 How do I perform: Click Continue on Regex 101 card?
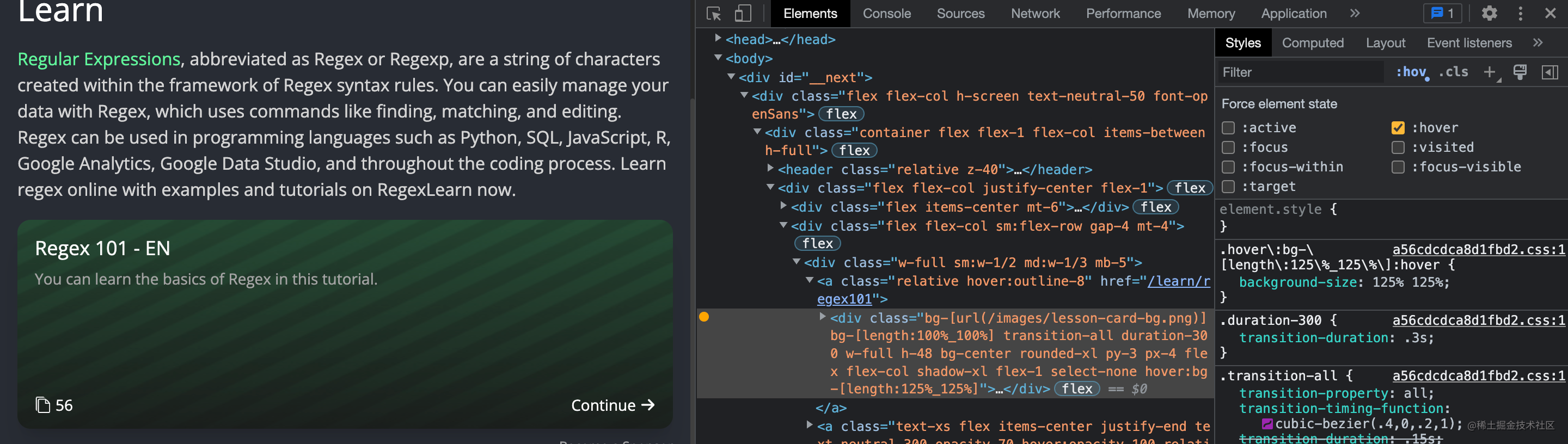coord(612,405)
